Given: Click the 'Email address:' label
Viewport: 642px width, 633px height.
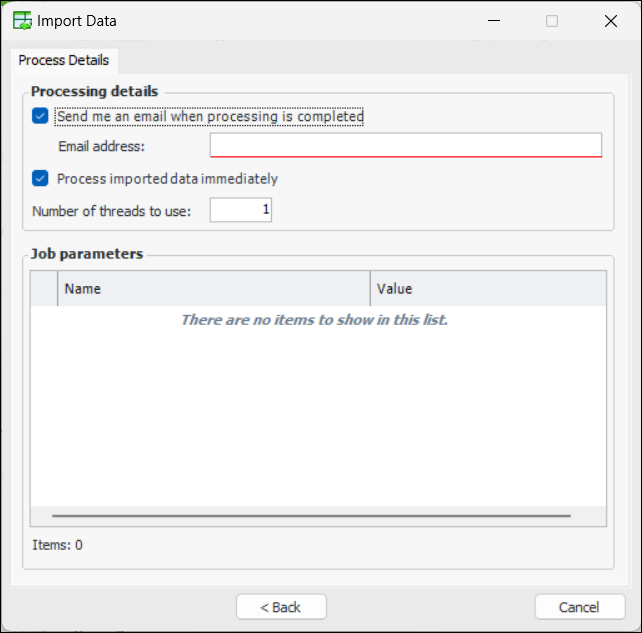Looking at the screenshot, I should click(101, 147).
